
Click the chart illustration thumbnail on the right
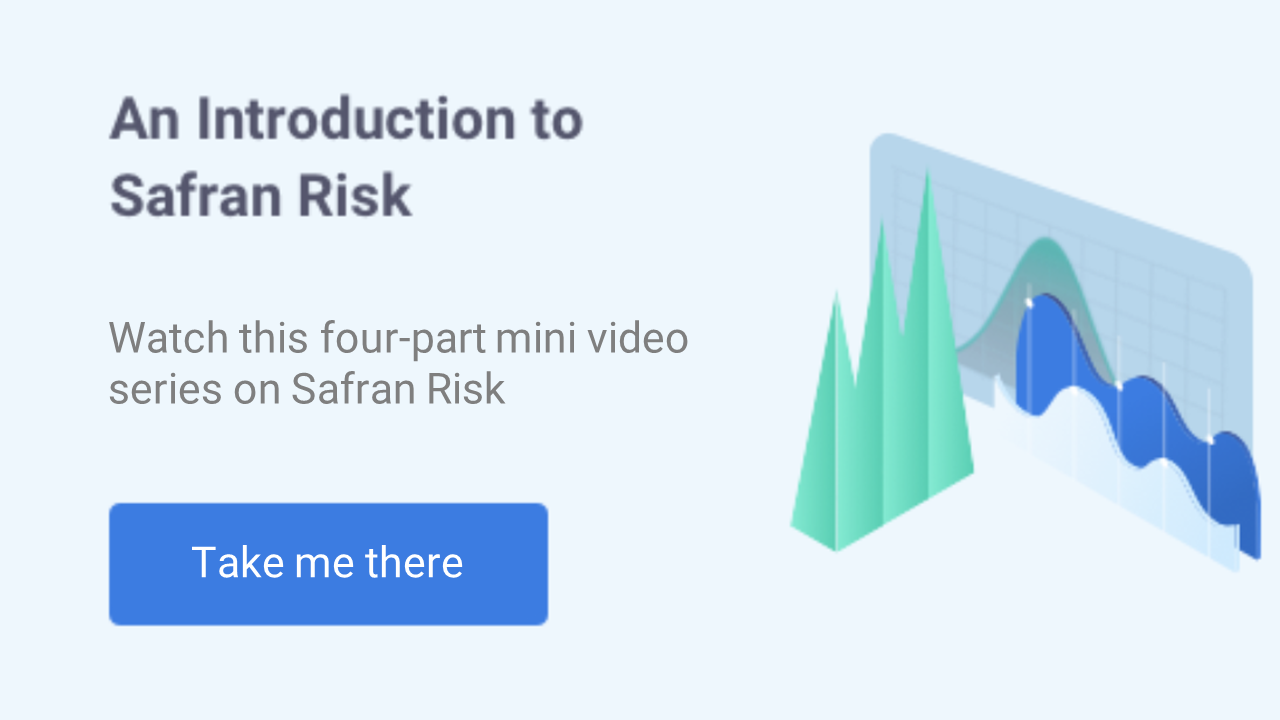tap(1020, 350)
